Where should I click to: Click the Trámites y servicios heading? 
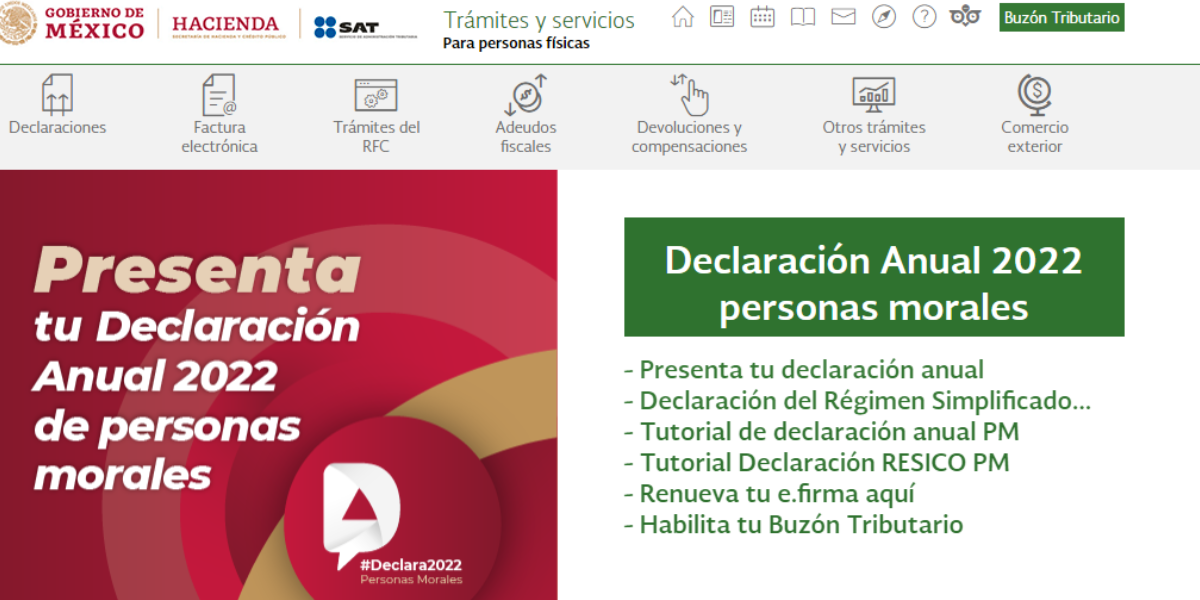539,20
